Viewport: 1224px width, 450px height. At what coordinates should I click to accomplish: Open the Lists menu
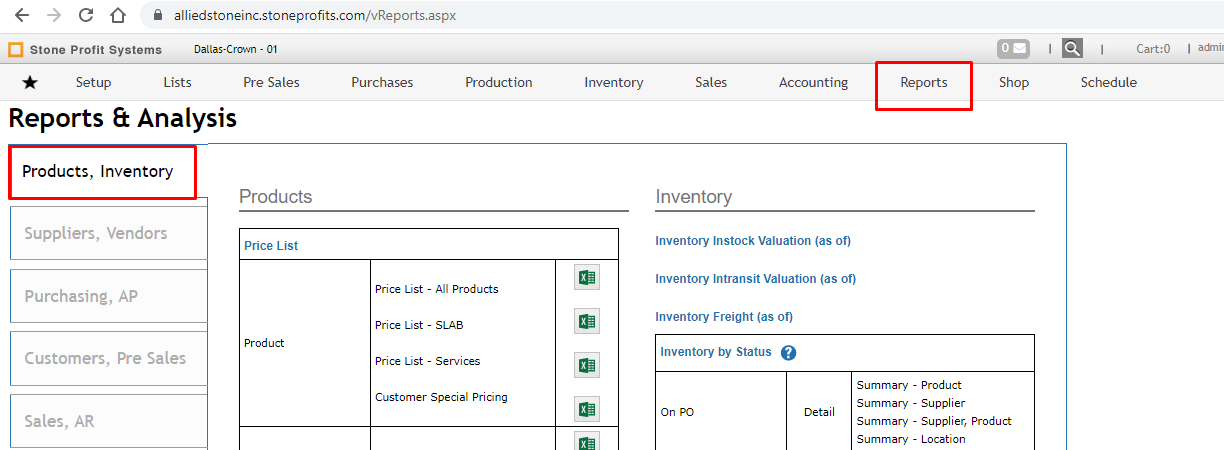[x=178, y=83]
